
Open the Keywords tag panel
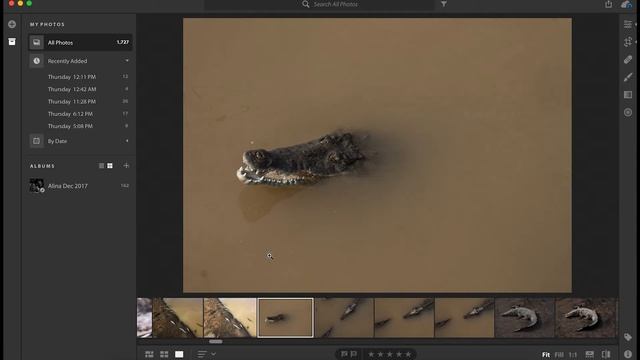(628, 337)
